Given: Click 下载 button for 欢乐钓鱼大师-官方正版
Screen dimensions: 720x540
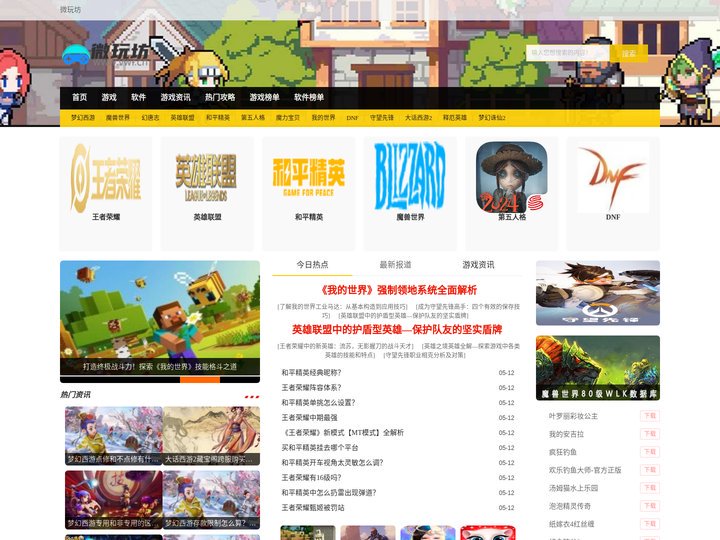Looking at the screenshot, I should 650,470.
